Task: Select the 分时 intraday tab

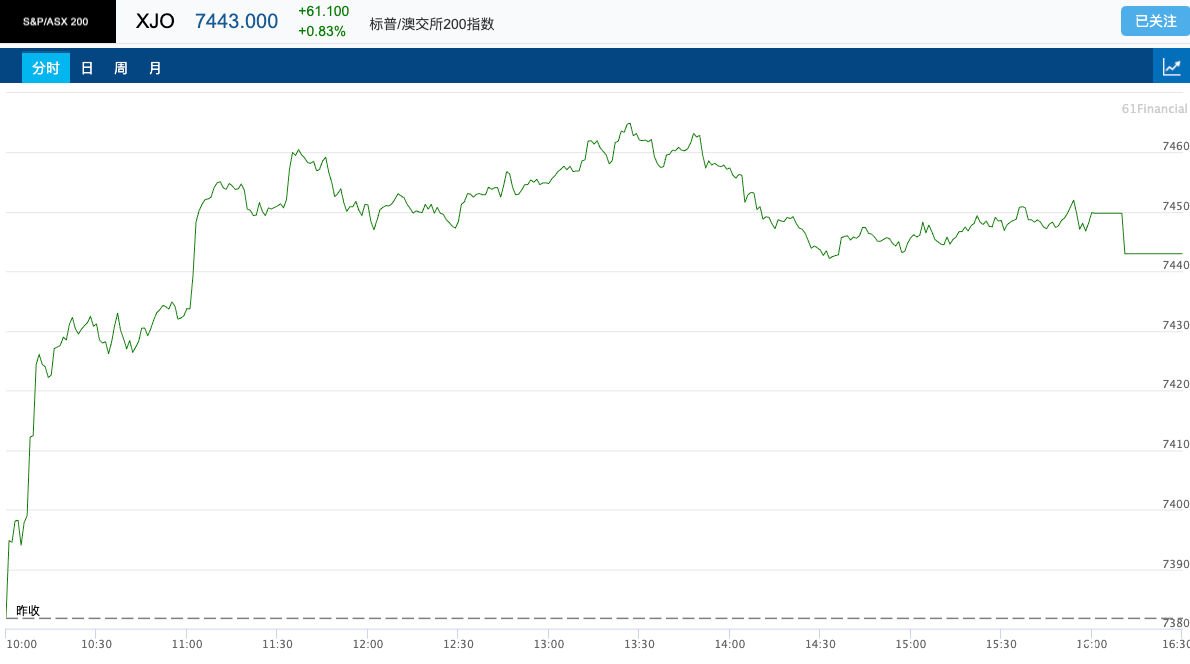Action: tap(46, 68)
